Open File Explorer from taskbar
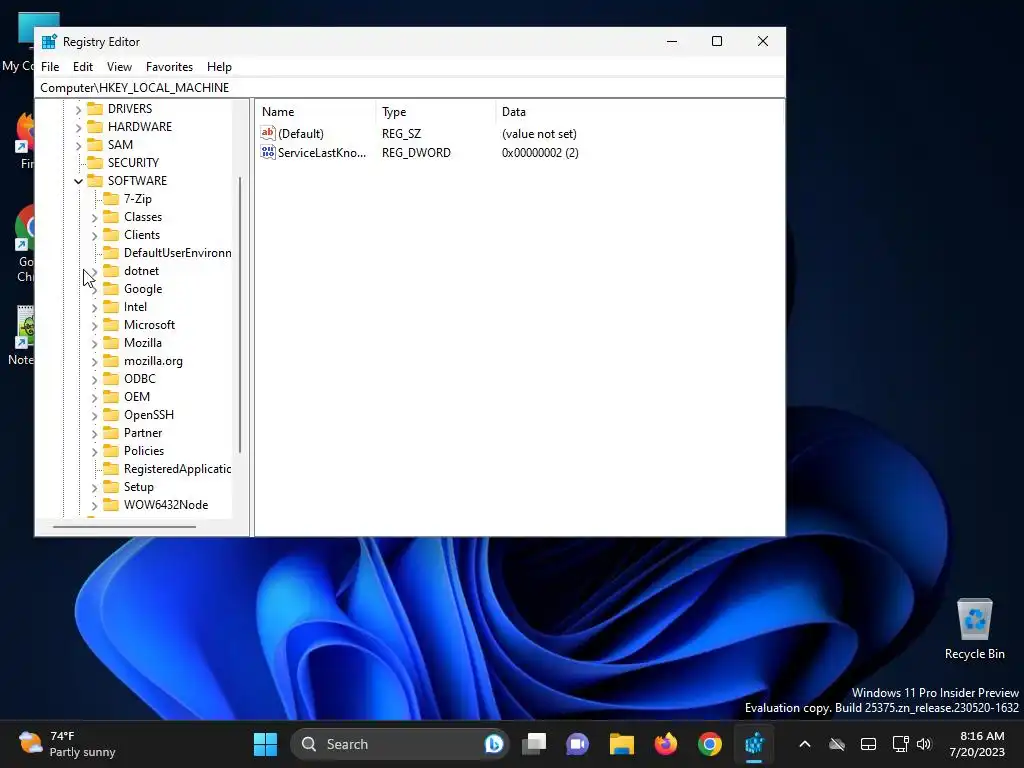The width and height of the screenshot is (1024, 768). pyautogui.click(x=622, y=744)
